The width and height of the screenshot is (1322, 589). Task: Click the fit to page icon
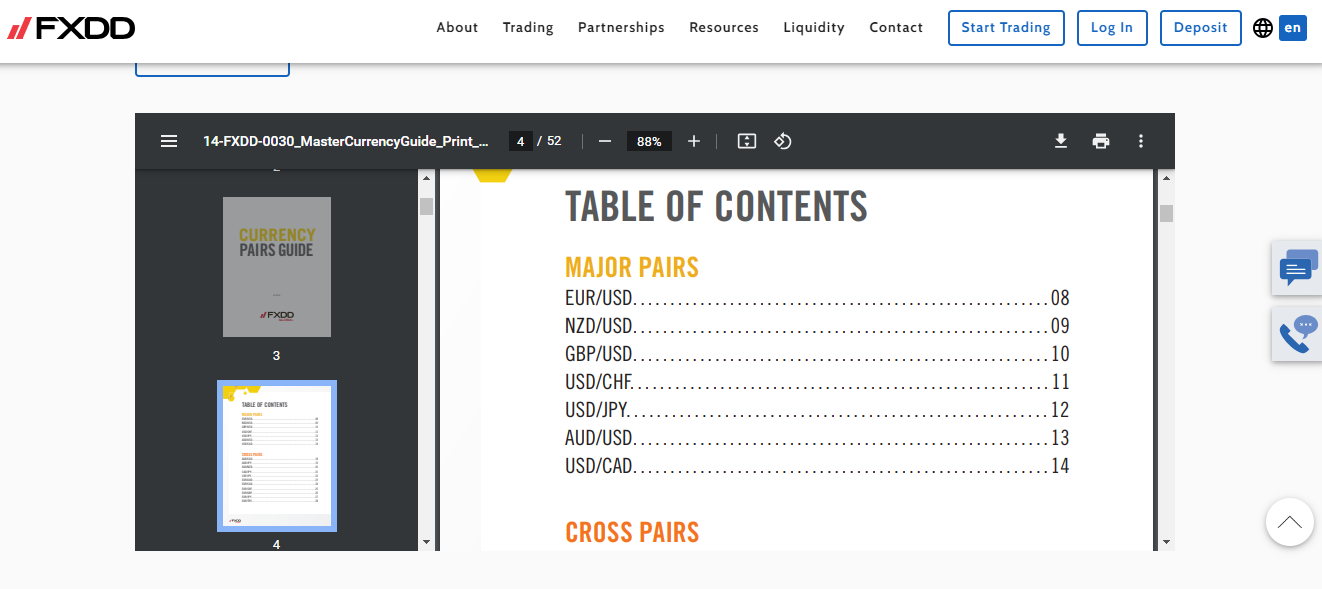pyautogui.click(x=746, y=141)
